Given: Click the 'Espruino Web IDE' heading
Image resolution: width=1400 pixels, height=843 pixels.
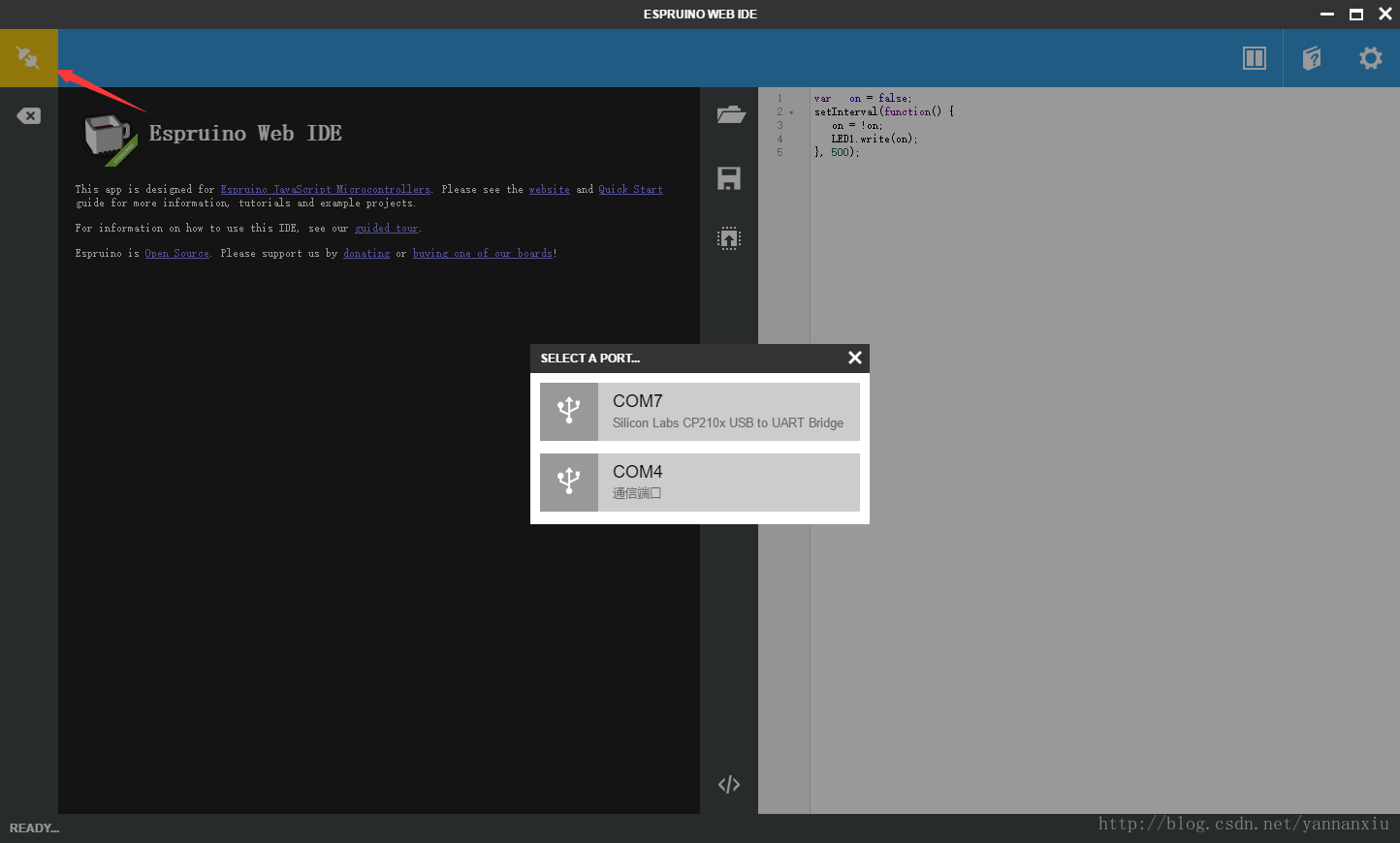Looking at the screenshot, I should click(x=245, y=134).
